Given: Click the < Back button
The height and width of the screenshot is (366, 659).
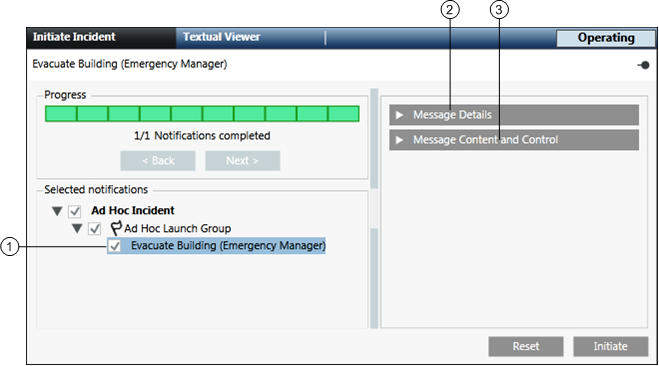Looking at the screenshot, I should [158, 161].
